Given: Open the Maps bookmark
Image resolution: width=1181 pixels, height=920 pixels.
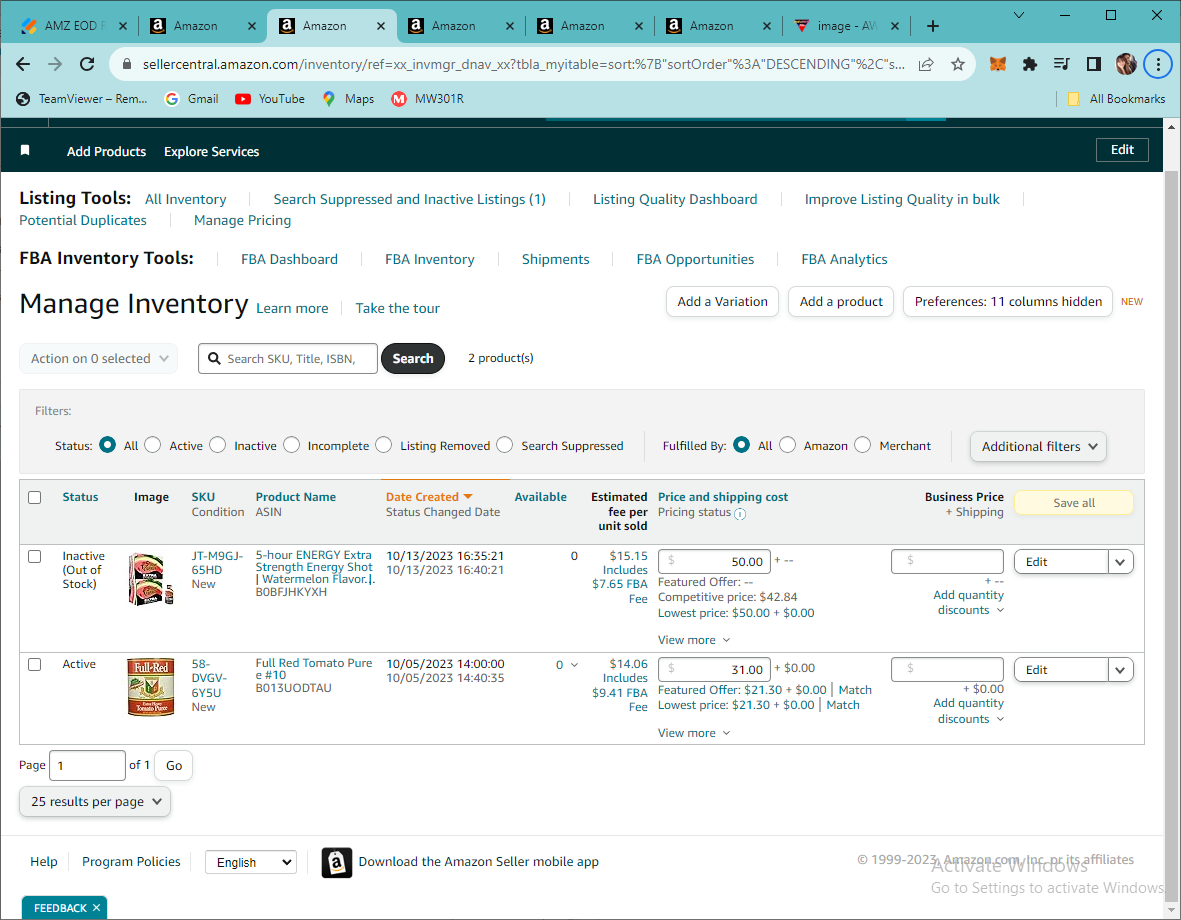Looking at the screenshot, I should 348,99.
